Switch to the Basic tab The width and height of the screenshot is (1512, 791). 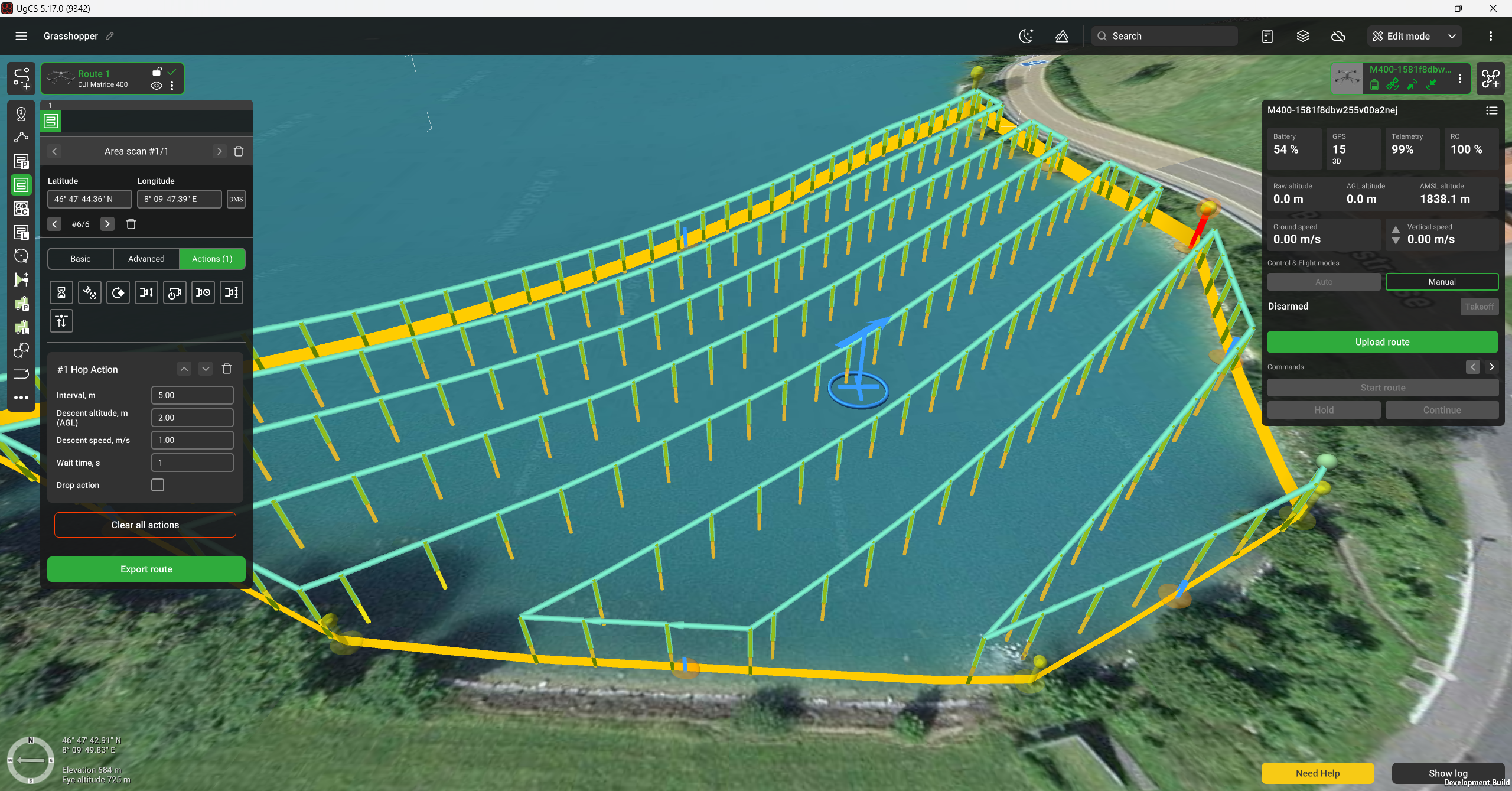(x=80, y=259)
